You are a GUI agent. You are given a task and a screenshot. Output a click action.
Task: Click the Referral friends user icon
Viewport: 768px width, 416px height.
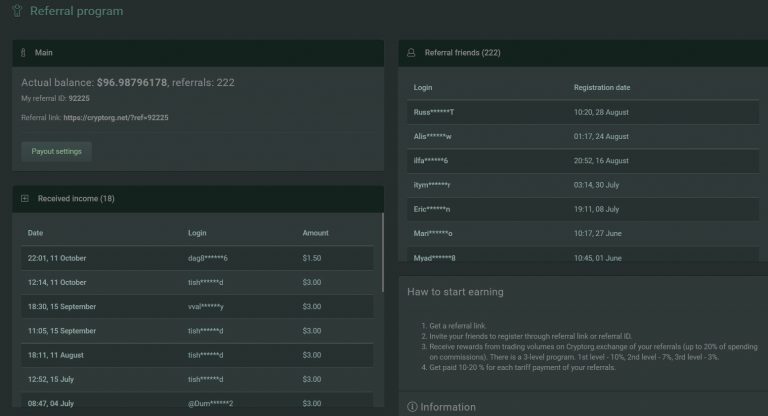tap(411, 52)
